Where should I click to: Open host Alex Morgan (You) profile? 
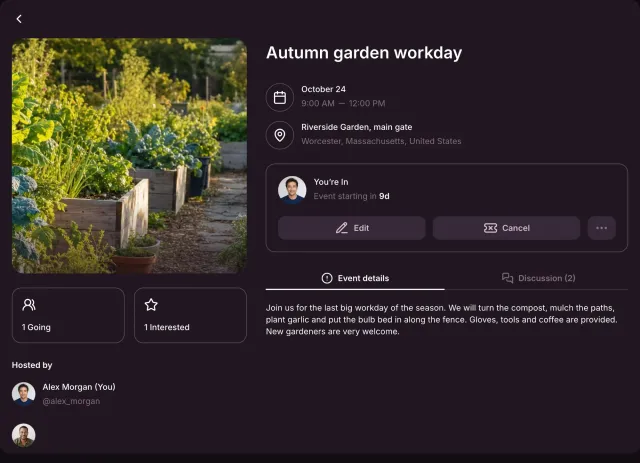point(79,387)
